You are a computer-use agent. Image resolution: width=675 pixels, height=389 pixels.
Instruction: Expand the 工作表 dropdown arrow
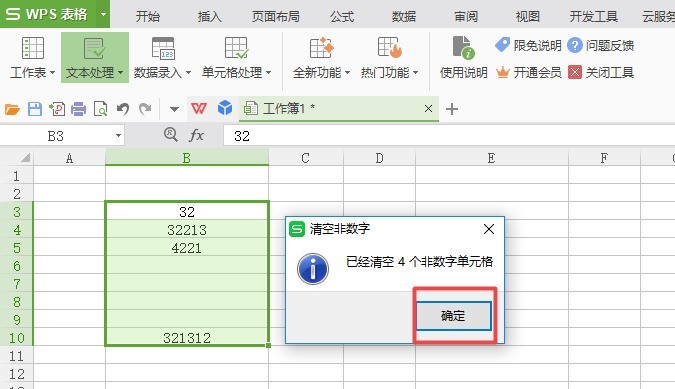pos(53,73)
